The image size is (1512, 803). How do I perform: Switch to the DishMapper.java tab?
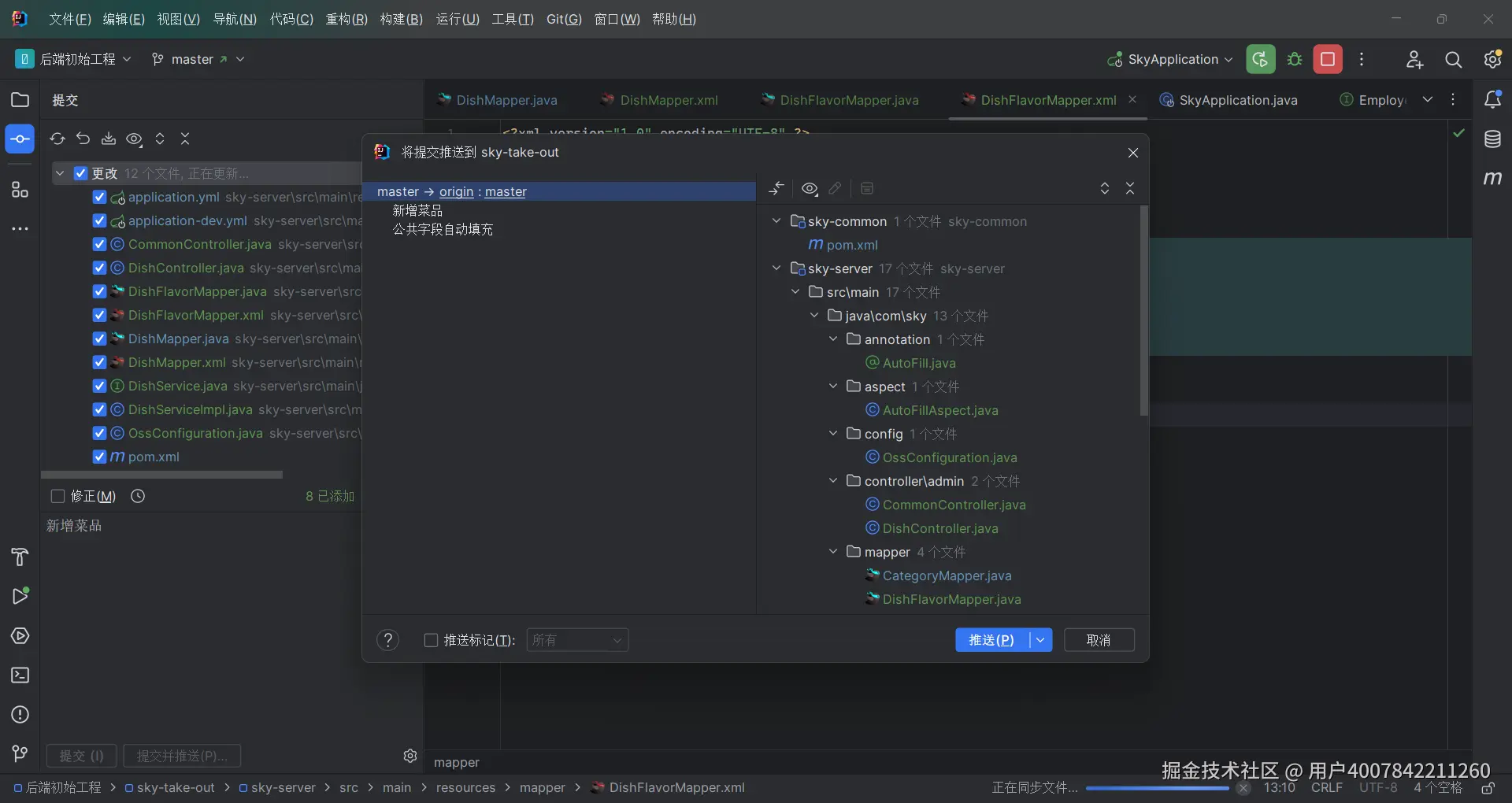click(x=498, y=100)
